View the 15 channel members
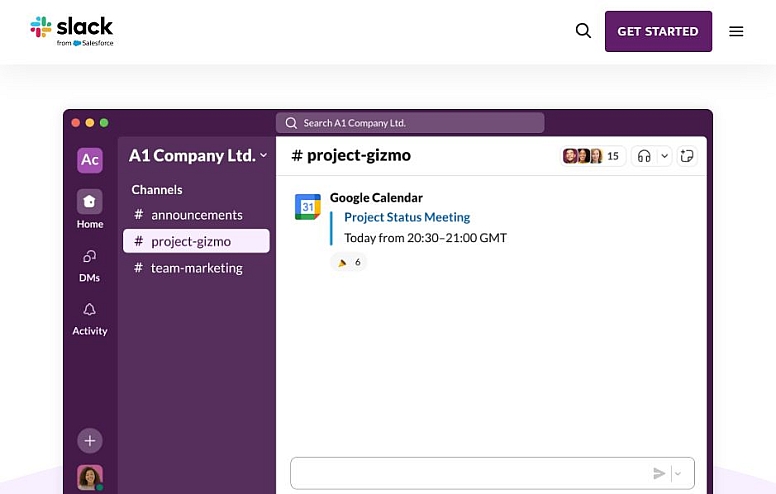This screenshot has width=776, height=494. 592,156
